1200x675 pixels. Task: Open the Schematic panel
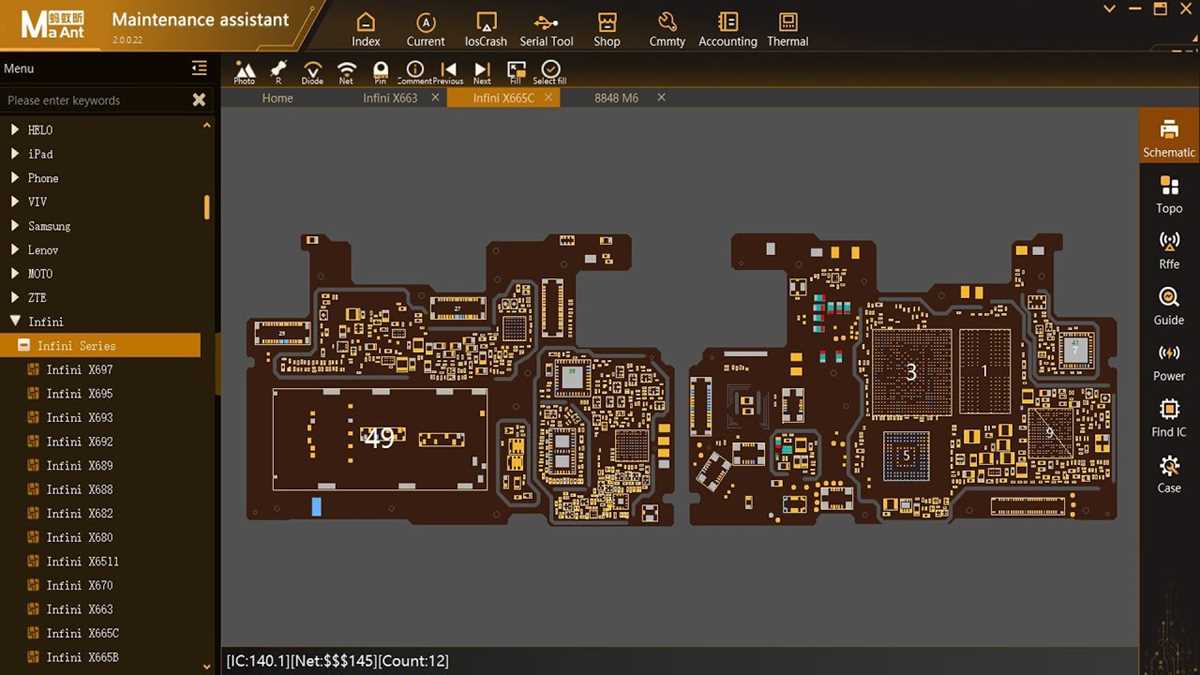[x=1169, y=137]
